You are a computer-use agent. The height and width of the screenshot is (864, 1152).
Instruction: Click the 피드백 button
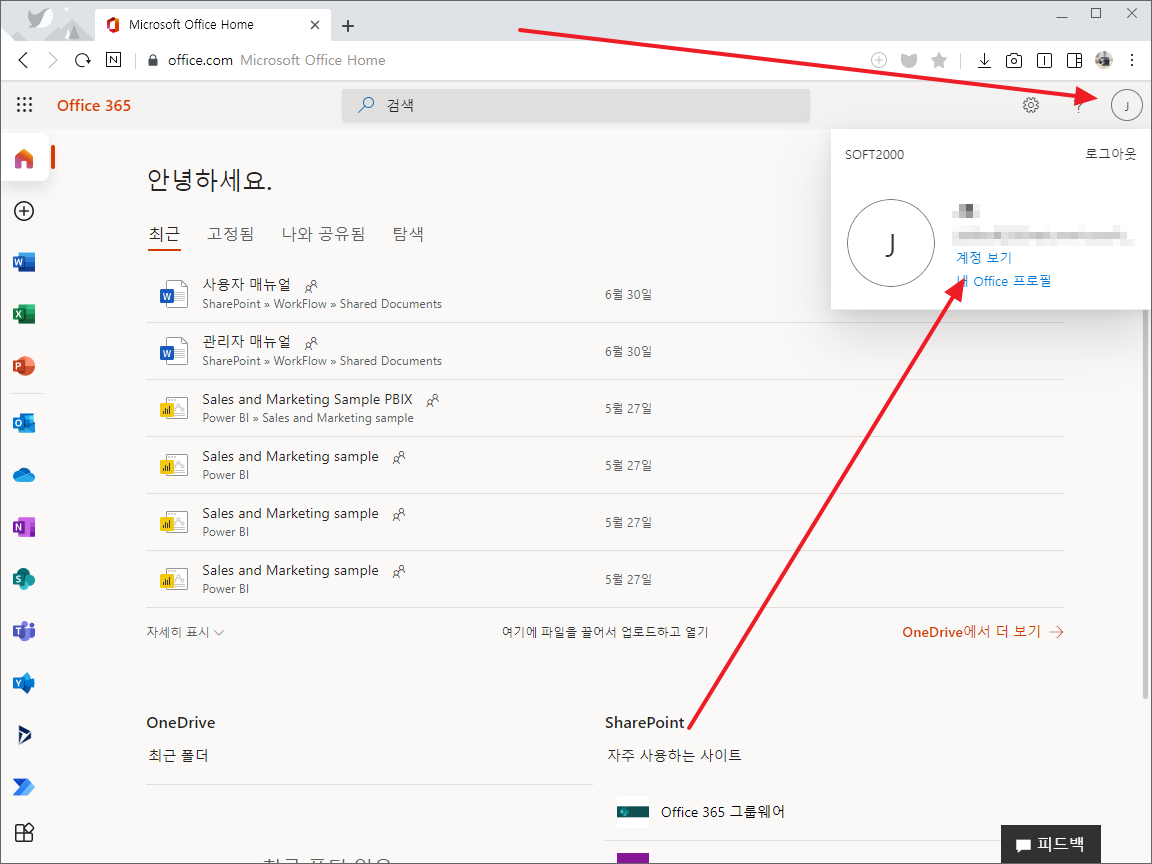[x=1051, y=844]
